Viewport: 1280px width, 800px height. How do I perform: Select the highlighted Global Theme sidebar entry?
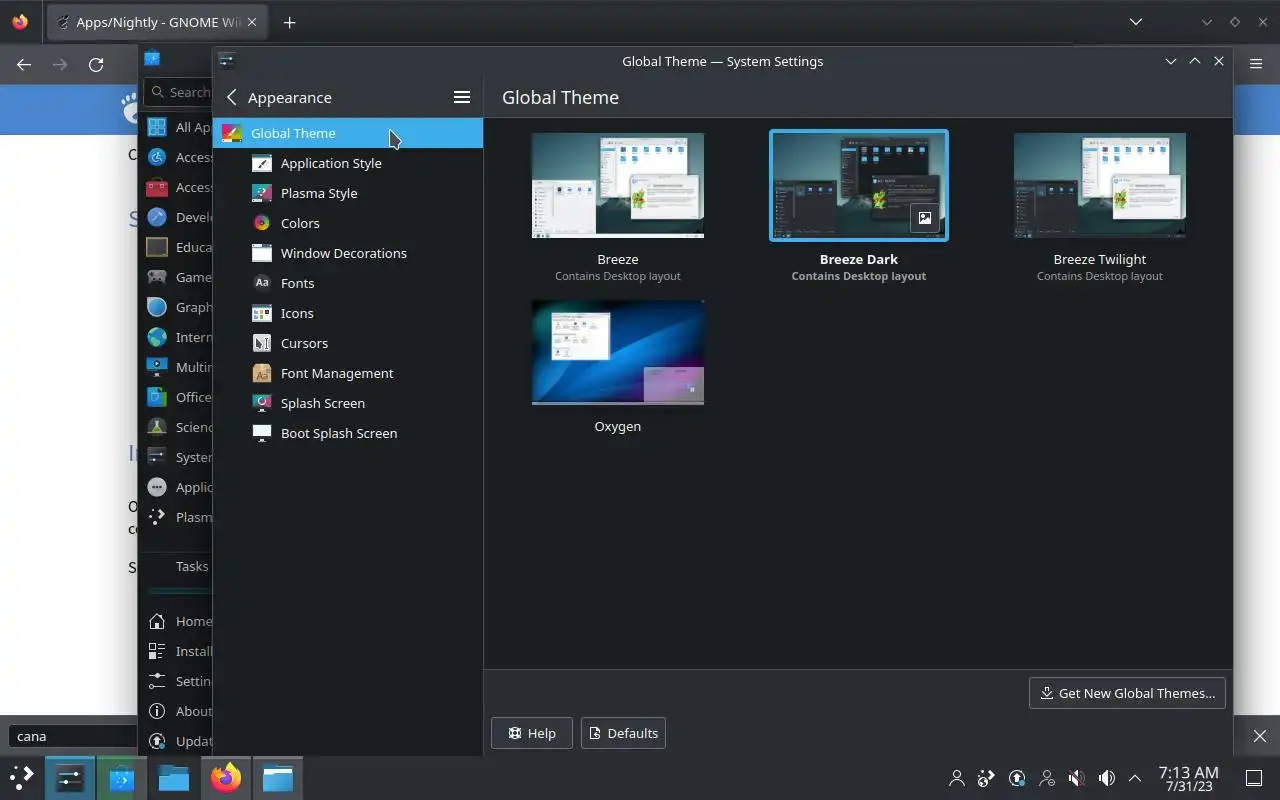[347, 133]
